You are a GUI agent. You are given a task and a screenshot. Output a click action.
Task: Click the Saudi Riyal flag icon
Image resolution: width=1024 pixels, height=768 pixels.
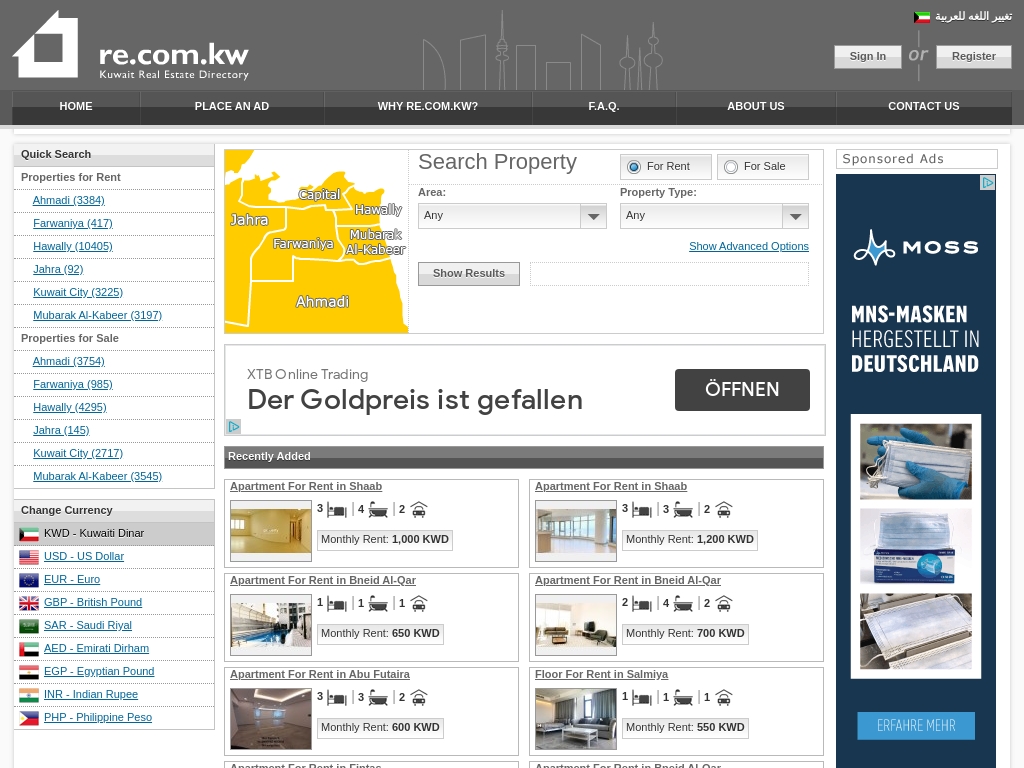click(29, 626)
